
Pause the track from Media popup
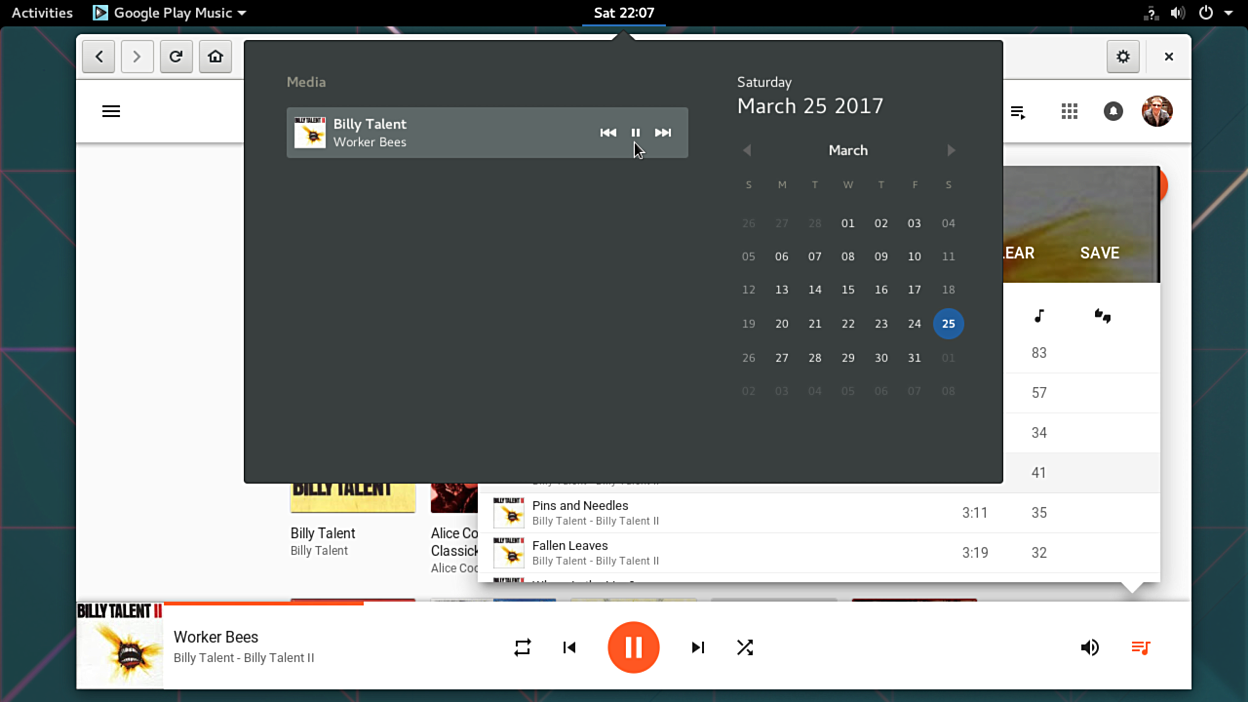pos(635,133)
